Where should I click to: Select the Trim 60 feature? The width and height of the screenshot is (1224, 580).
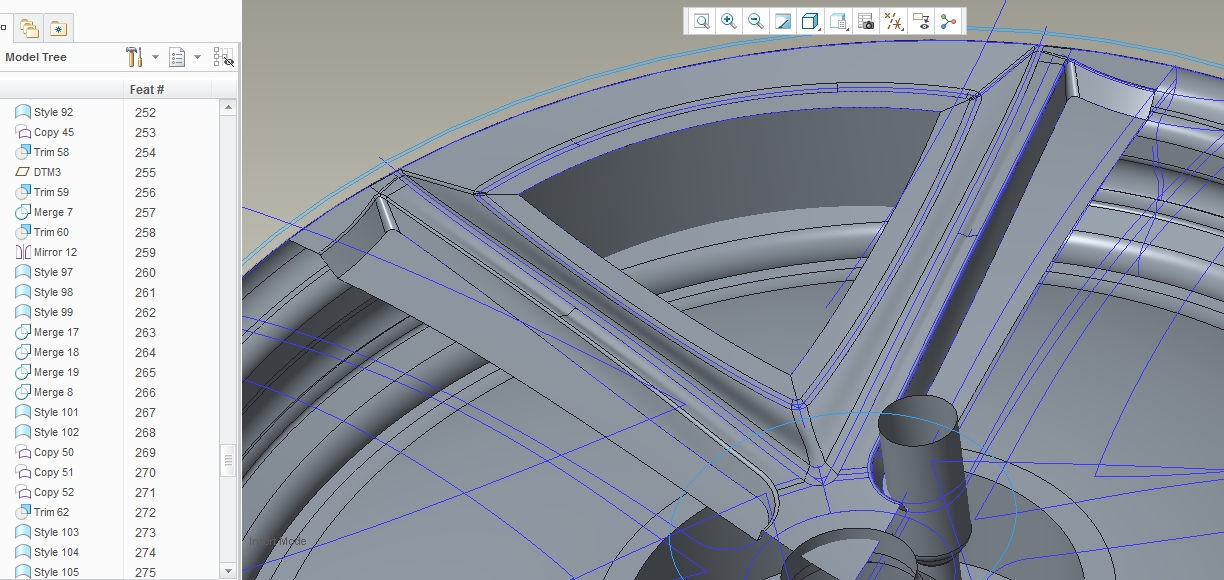pyautogui.click(x=42, y=232)
